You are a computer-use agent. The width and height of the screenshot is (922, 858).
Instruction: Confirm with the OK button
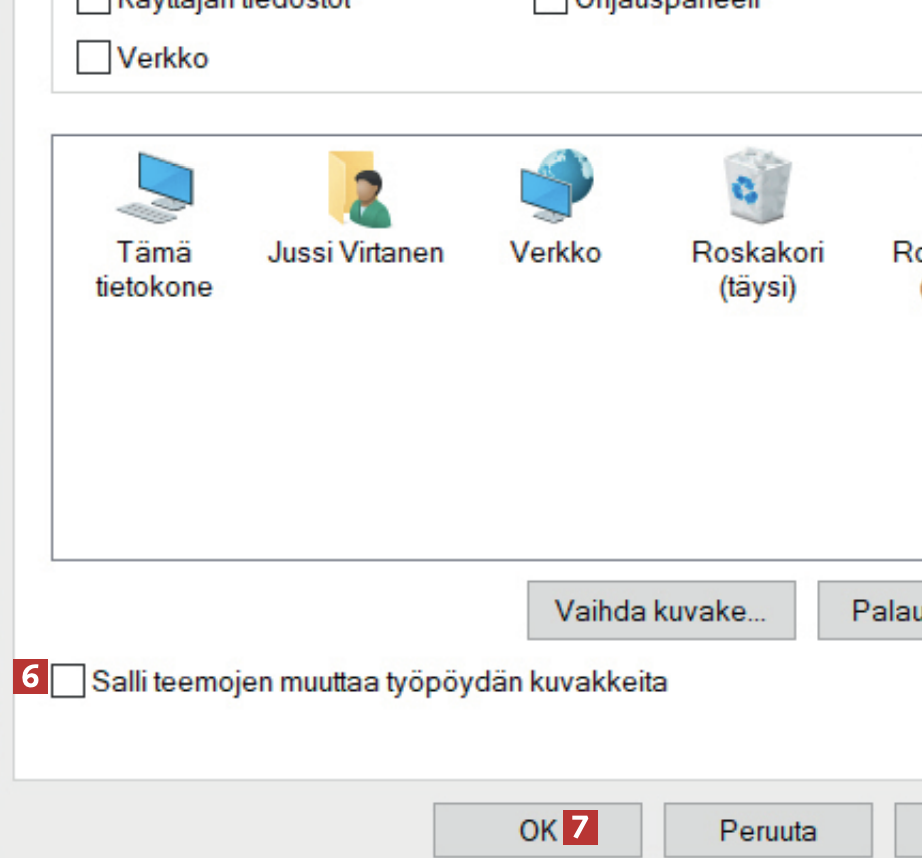pyautogui.click(x=537, y=830)
